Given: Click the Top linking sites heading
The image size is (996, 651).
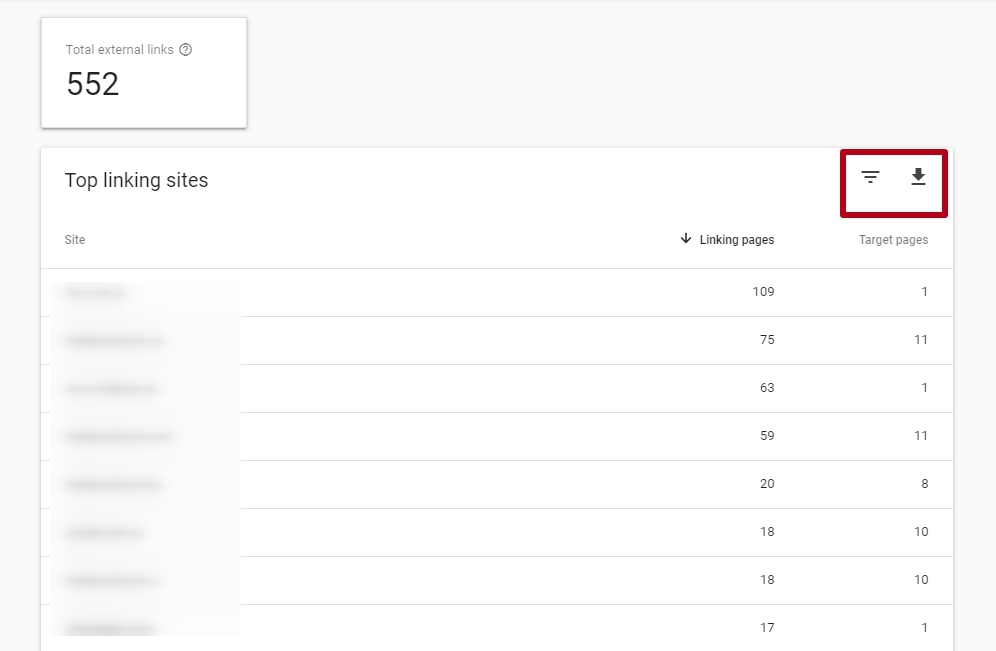Looking at the screenshot, I should (137, 180).
